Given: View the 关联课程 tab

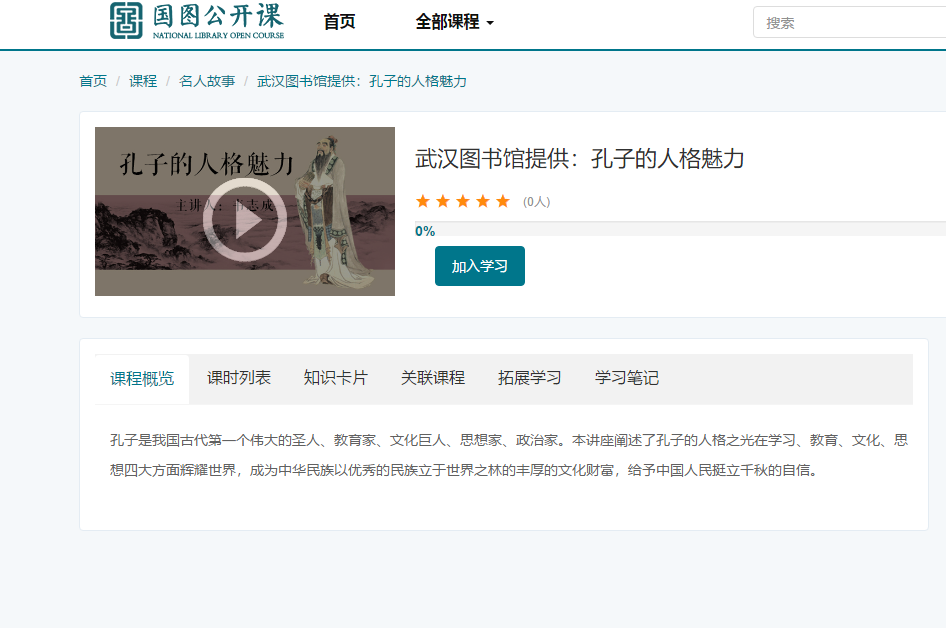Looking at the screenshot, I should tap(432, 379).
